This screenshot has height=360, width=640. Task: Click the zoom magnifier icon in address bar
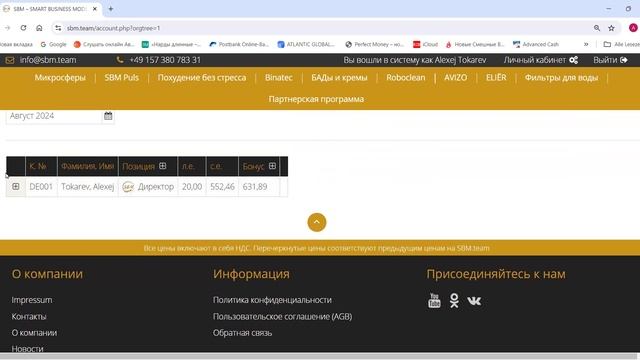pos(597,28)
